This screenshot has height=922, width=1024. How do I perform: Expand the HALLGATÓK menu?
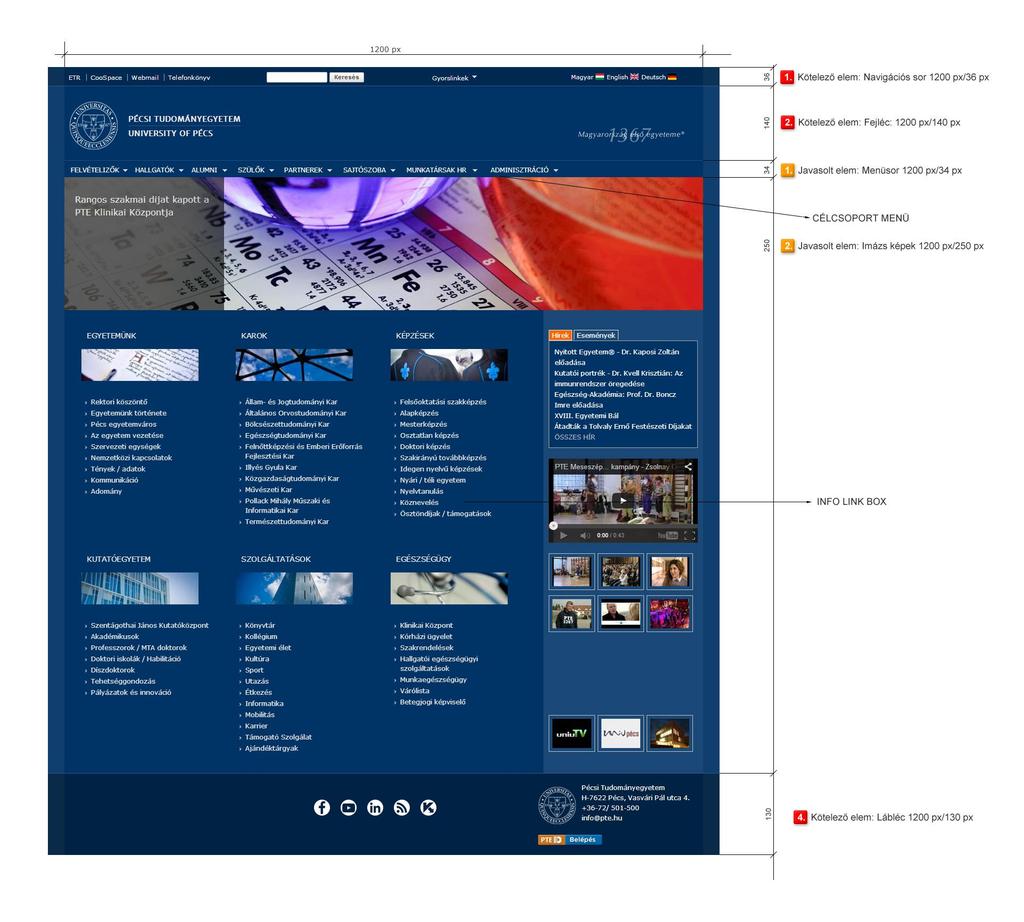[x=159, y=170]
